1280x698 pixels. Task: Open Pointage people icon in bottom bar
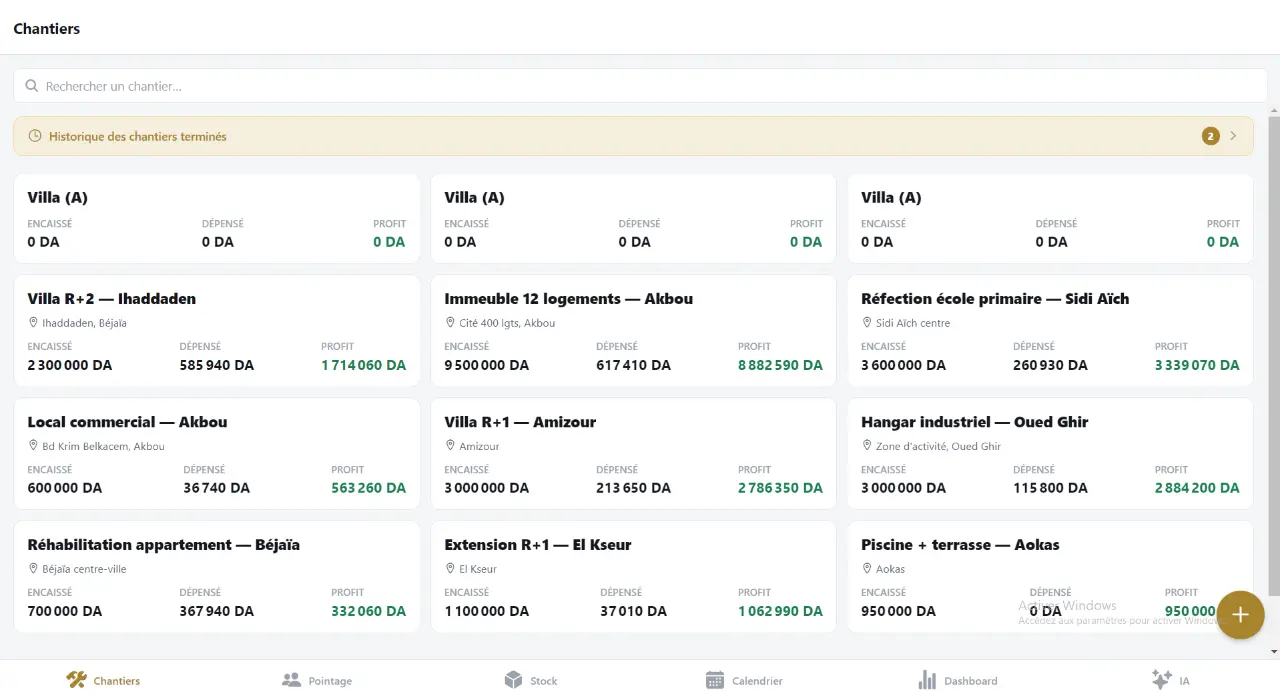pos(291,680)
